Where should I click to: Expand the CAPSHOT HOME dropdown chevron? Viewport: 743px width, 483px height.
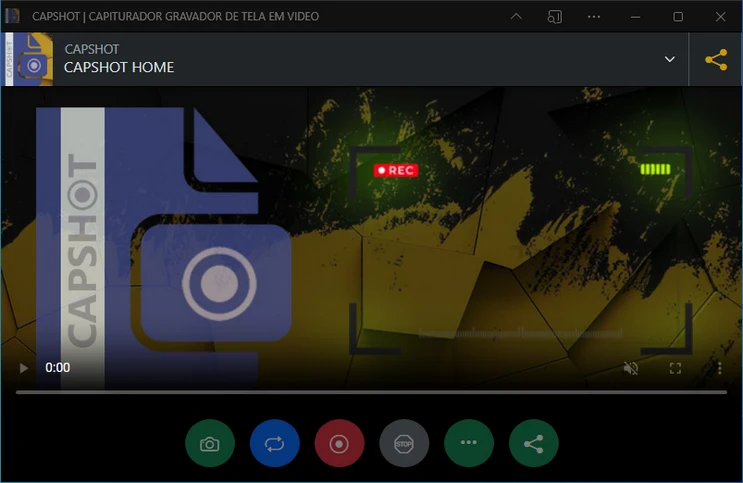click(670, 59)
